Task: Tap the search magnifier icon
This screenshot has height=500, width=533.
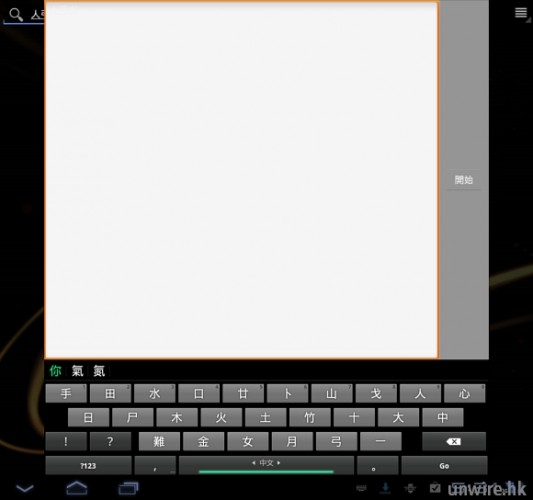Action: pos(16,15)
